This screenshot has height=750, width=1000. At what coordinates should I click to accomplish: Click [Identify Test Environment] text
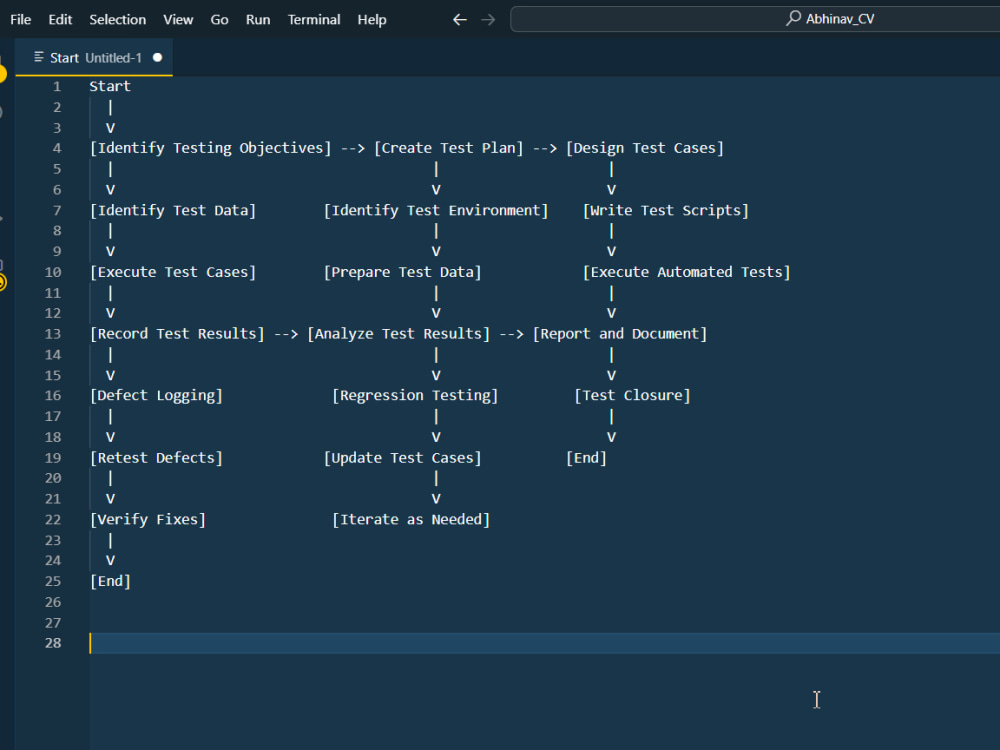click(x=436, y=210)
